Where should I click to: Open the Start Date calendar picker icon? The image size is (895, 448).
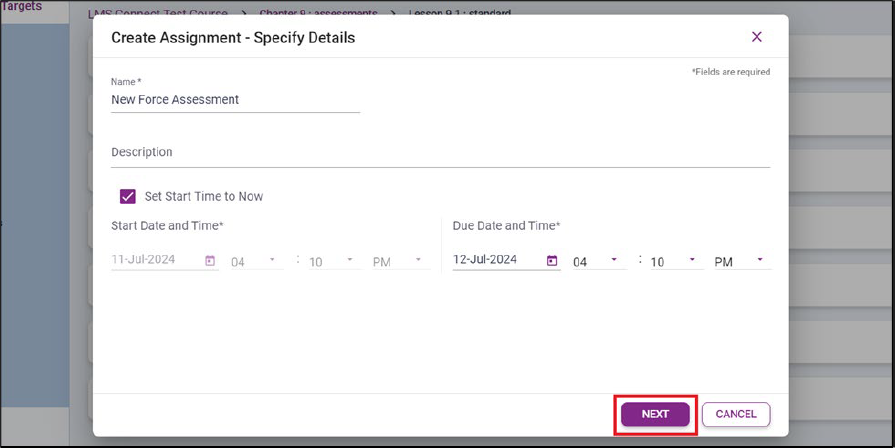click(210, 261)
